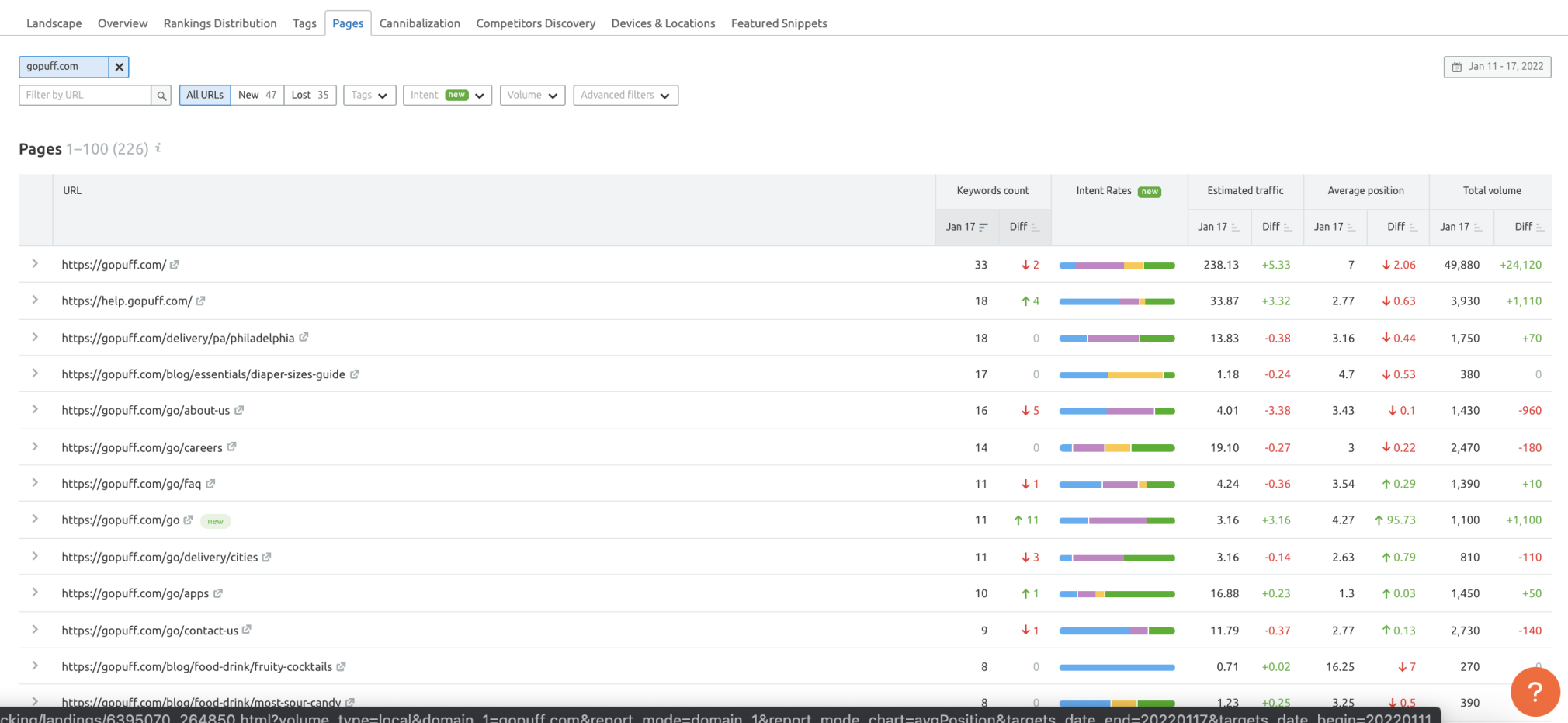
Task: Open external link icon for philadelphia delivery URL
Action: click(x=304, y=338)
